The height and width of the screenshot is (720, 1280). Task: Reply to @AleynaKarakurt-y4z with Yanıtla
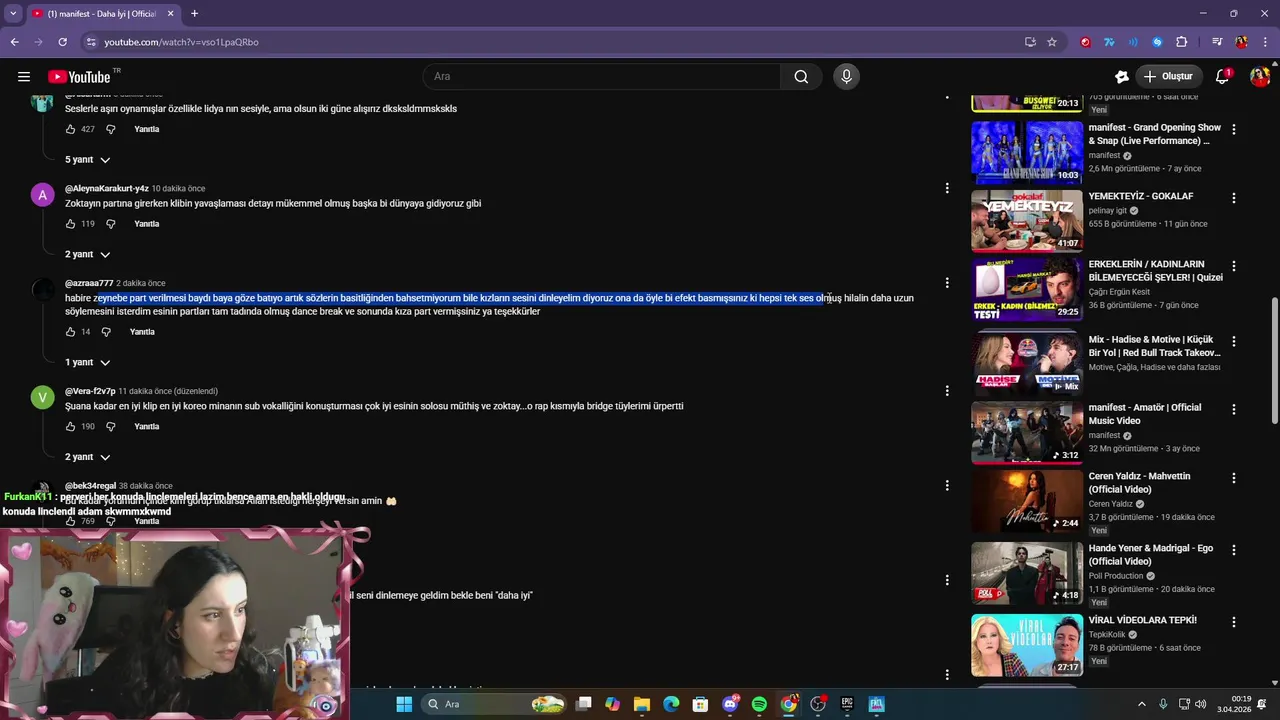click(x=147, y=224)
